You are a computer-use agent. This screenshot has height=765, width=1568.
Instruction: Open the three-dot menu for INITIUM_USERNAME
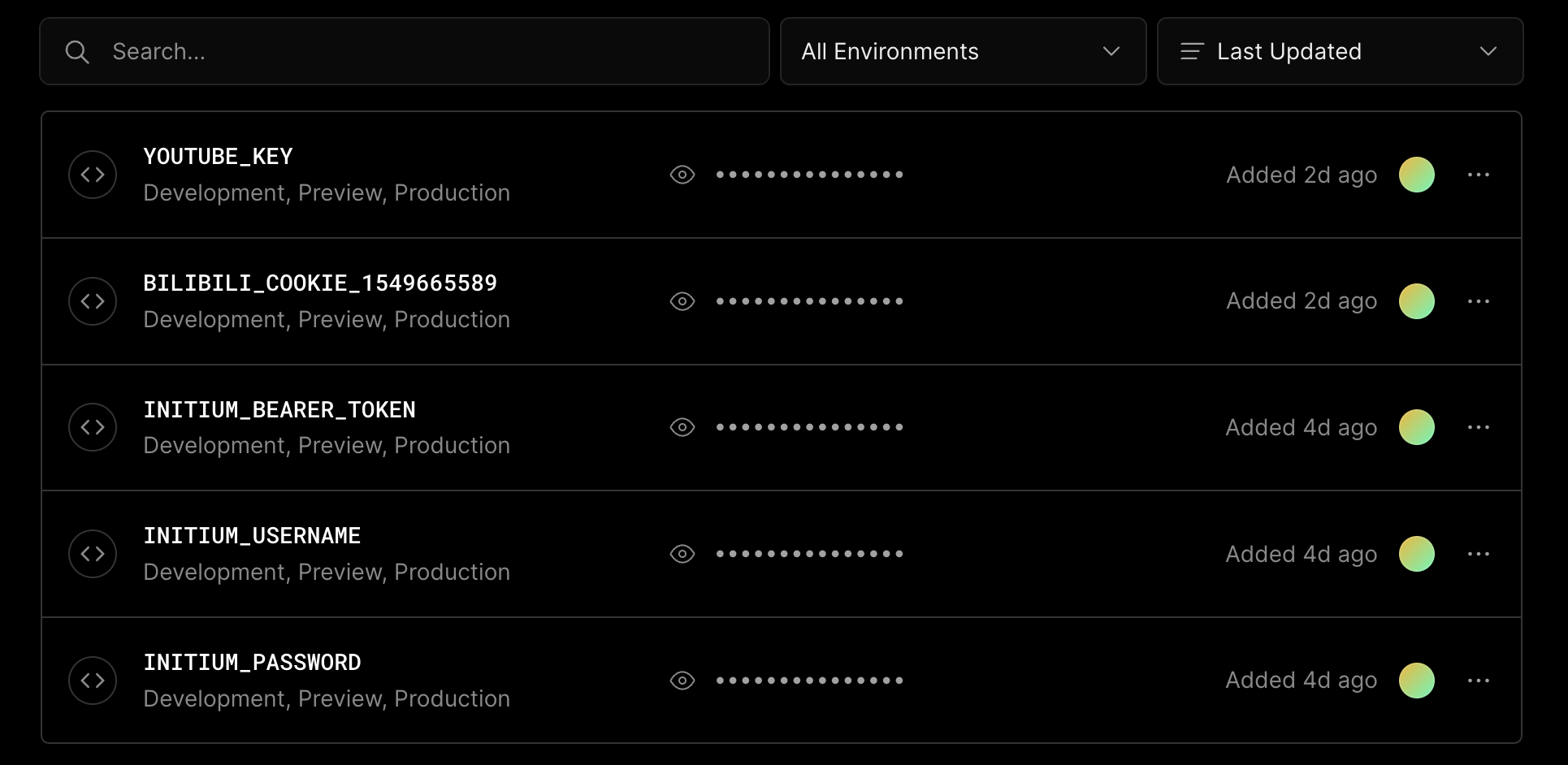[1479, 554]
